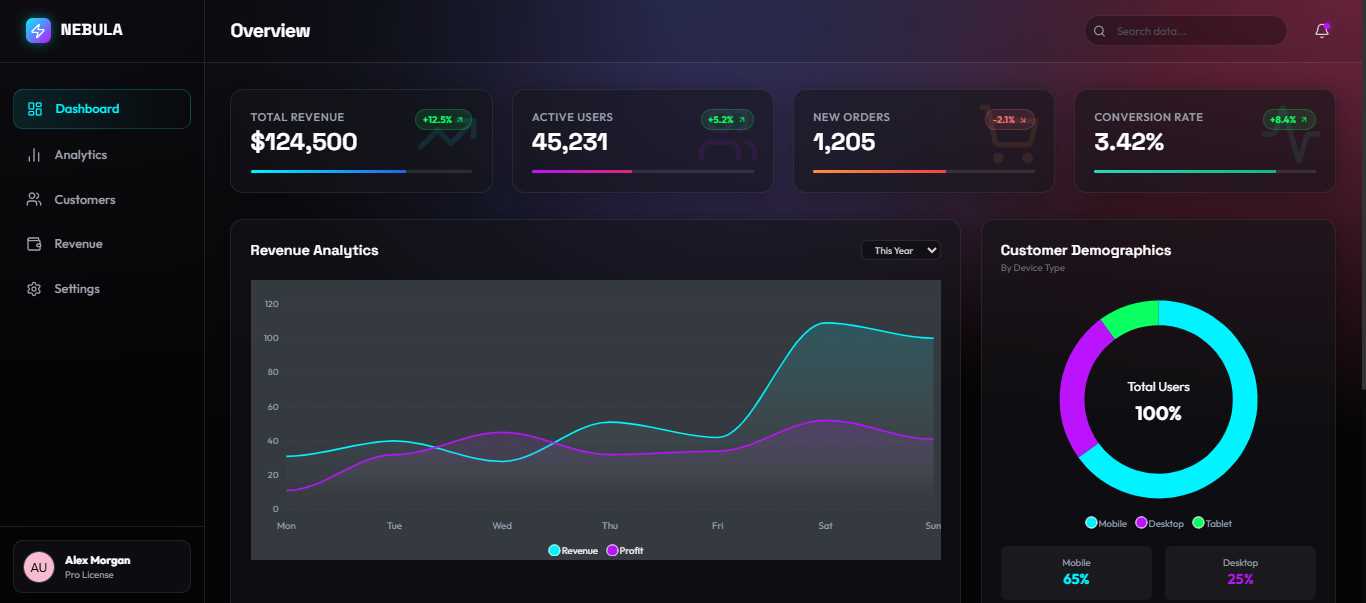
Task: Click the search magnifier icon
Action: [1099, 31]
